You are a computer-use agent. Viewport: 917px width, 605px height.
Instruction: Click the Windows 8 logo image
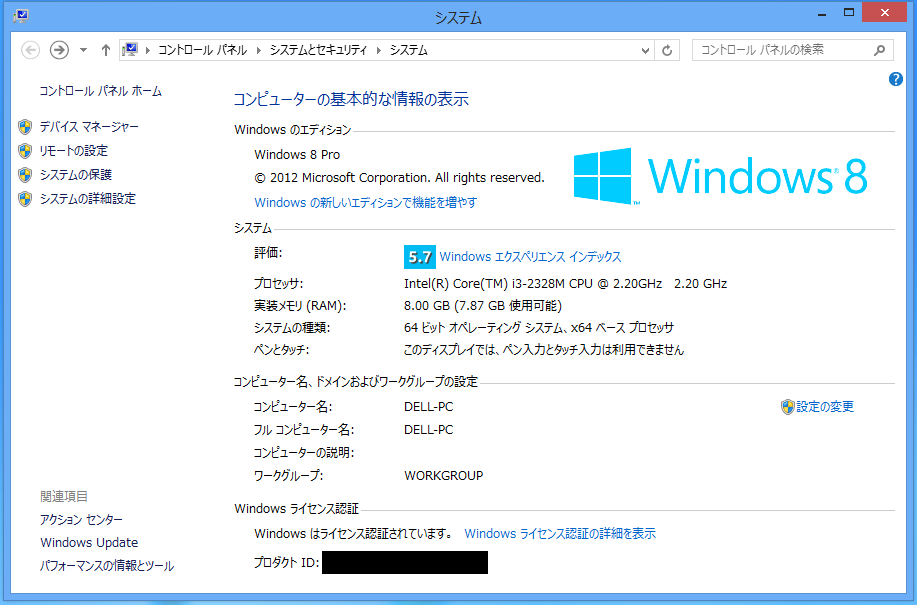pyautogui.click(x=720, y=176)
